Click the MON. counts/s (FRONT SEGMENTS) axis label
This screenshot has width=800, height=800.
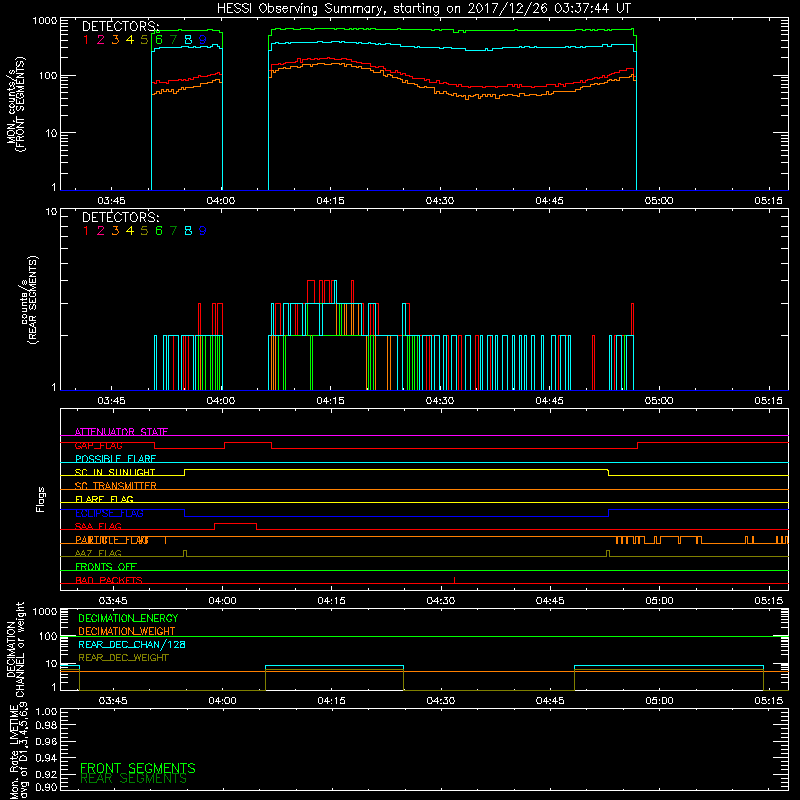click(x=15, y=104)
